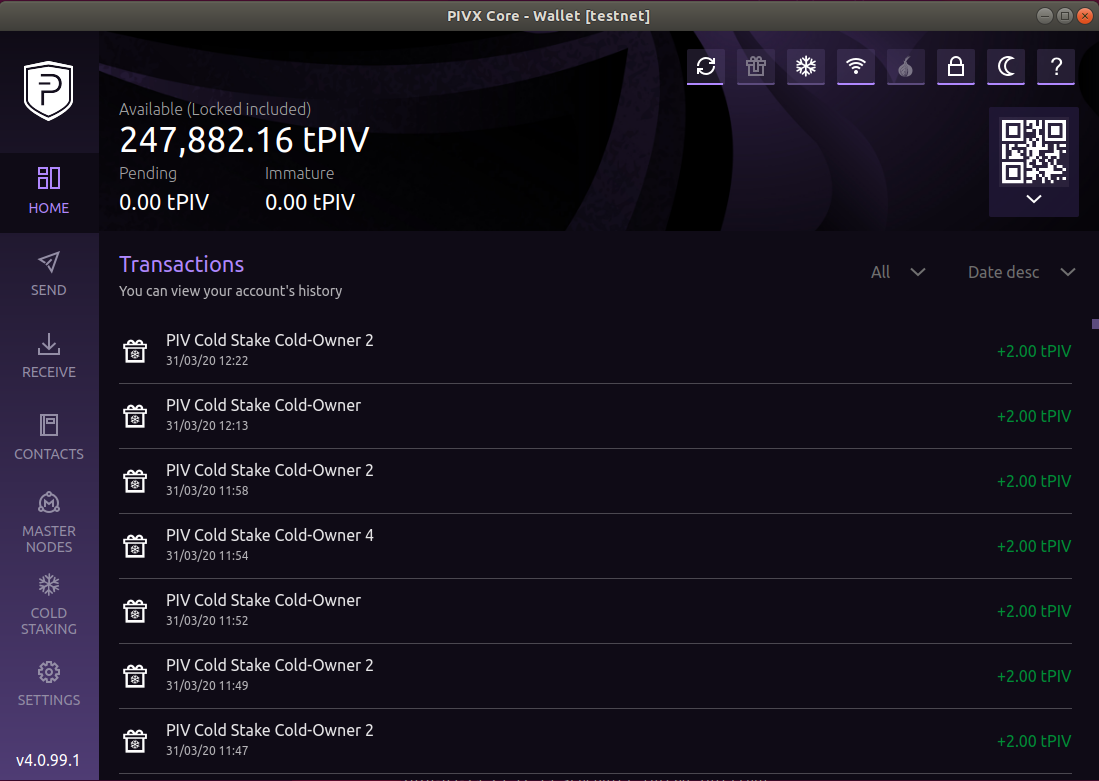Click gift icon of 11:52 transaction

(x=135, y=611)
